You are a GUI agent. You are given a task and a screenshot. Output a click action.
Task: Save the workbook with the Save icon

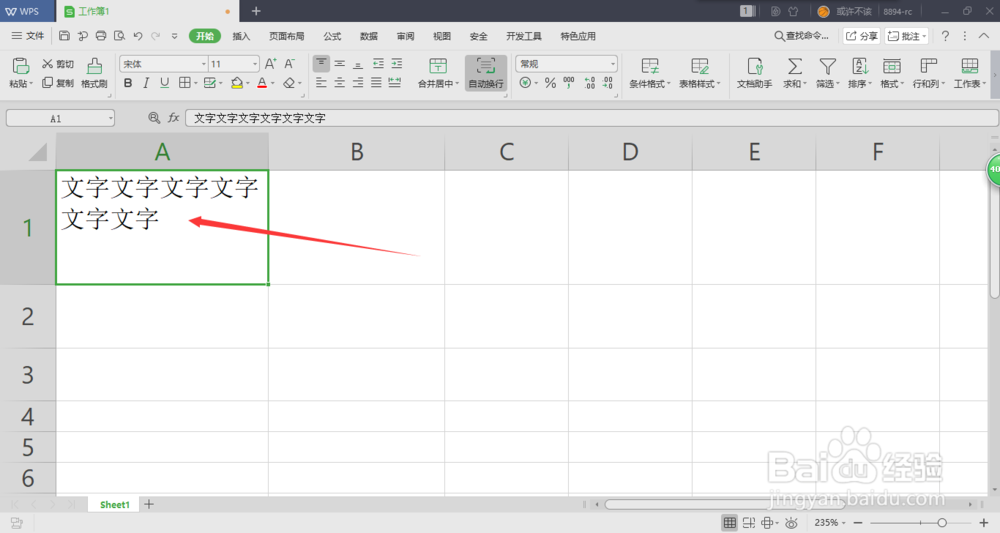coord(64,36)
